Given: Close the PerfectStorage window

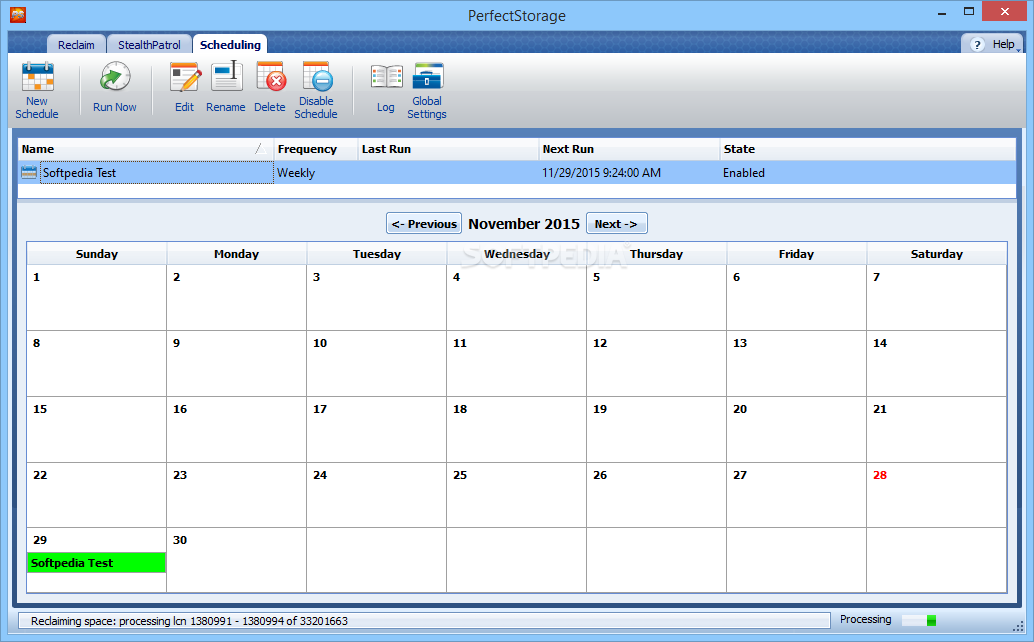Looking at the screenshot, I should tap(1004, 11).
